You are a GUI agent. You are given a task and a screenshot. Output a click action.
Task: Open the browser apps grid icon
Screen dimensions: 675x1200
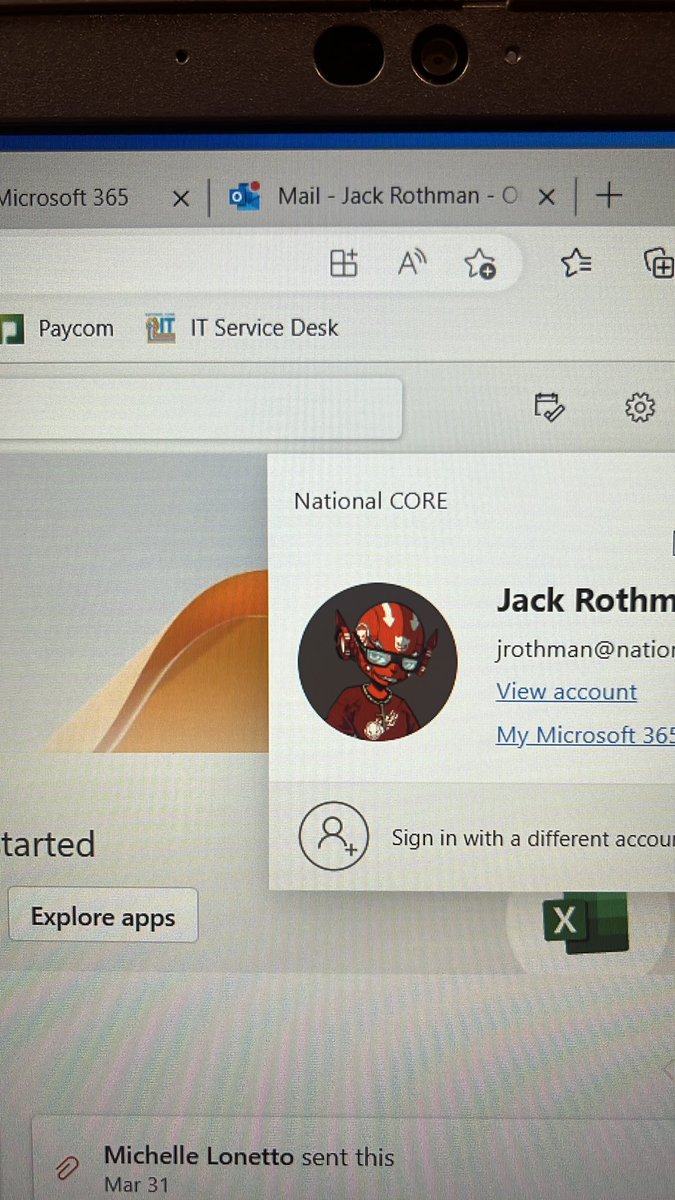pos(344,264)
